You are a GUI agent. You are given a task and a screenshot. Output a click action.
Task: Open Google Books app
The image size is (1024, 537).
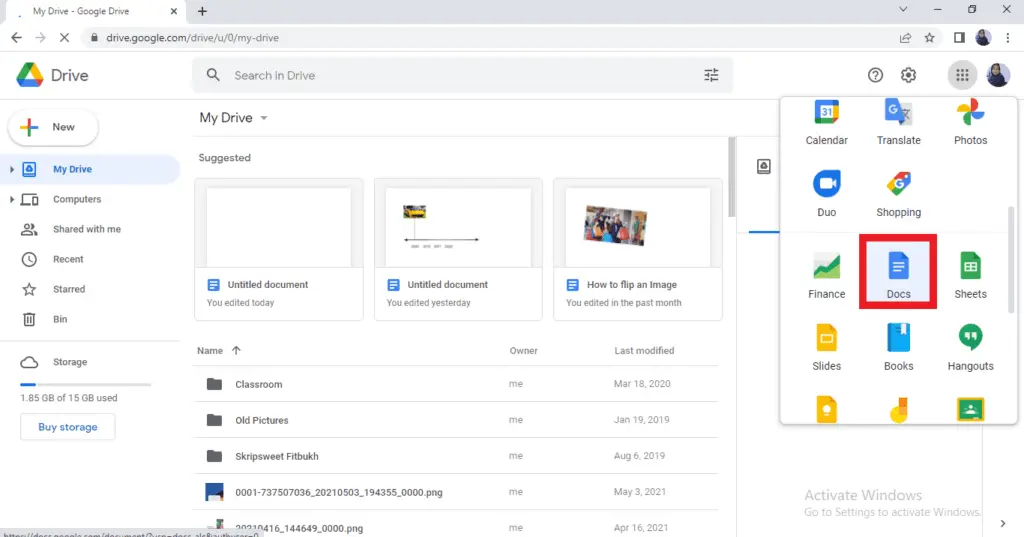click(x=898, y=347)
